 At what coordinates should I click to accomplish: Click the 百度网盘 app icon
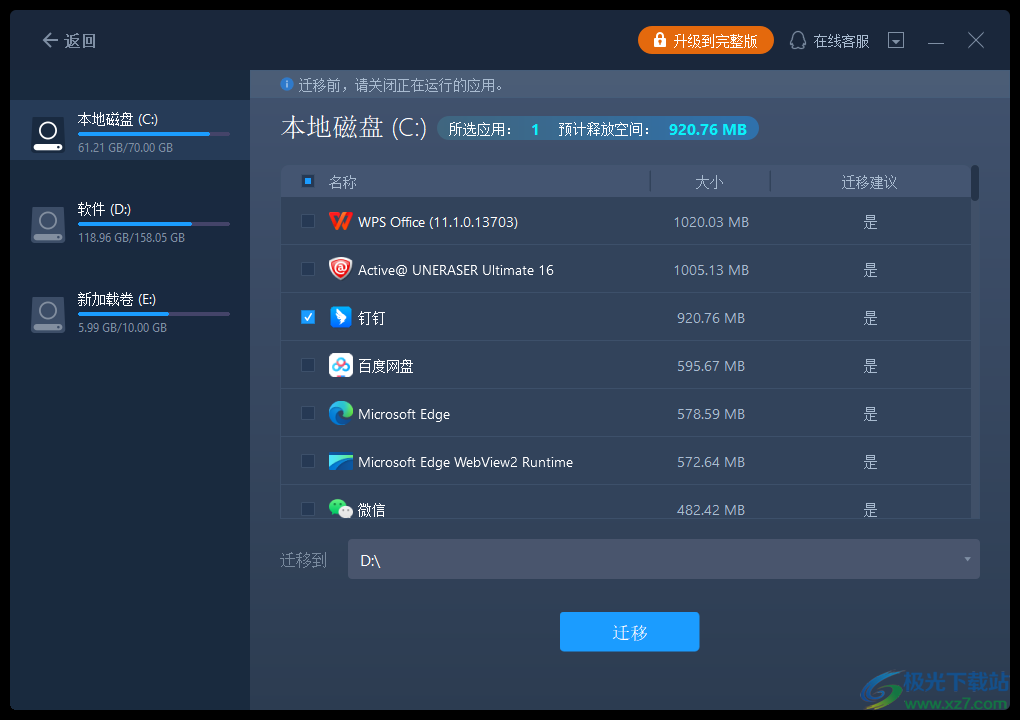pos(340,366)
